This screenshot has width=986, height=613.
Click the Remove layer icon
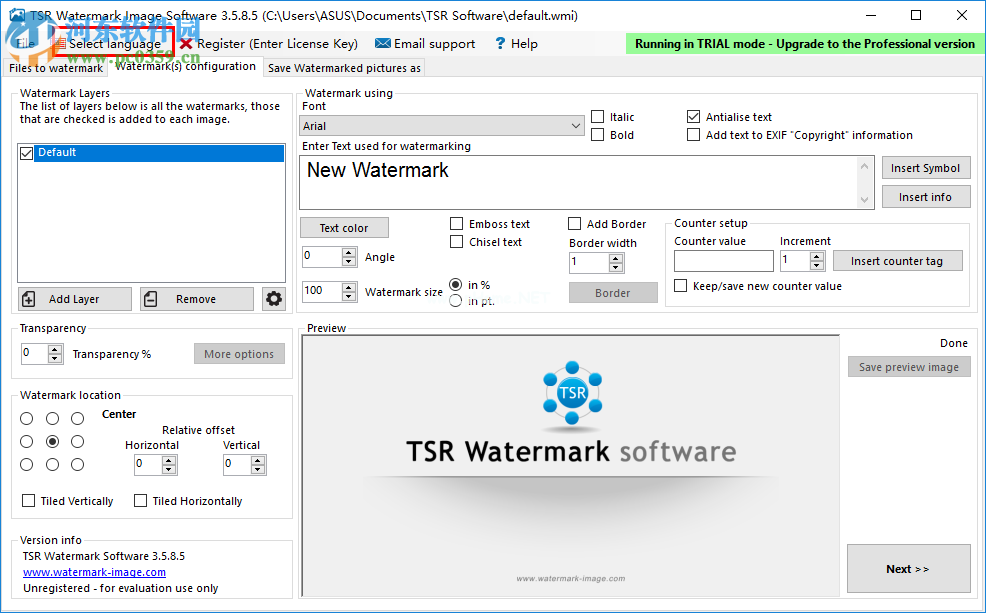click(152, 298)
